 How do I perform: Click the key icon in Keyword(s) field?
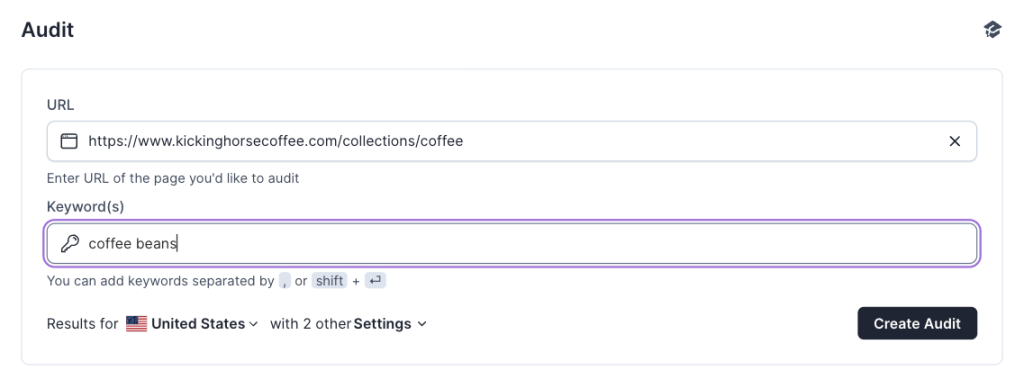[x=69, y=244]
